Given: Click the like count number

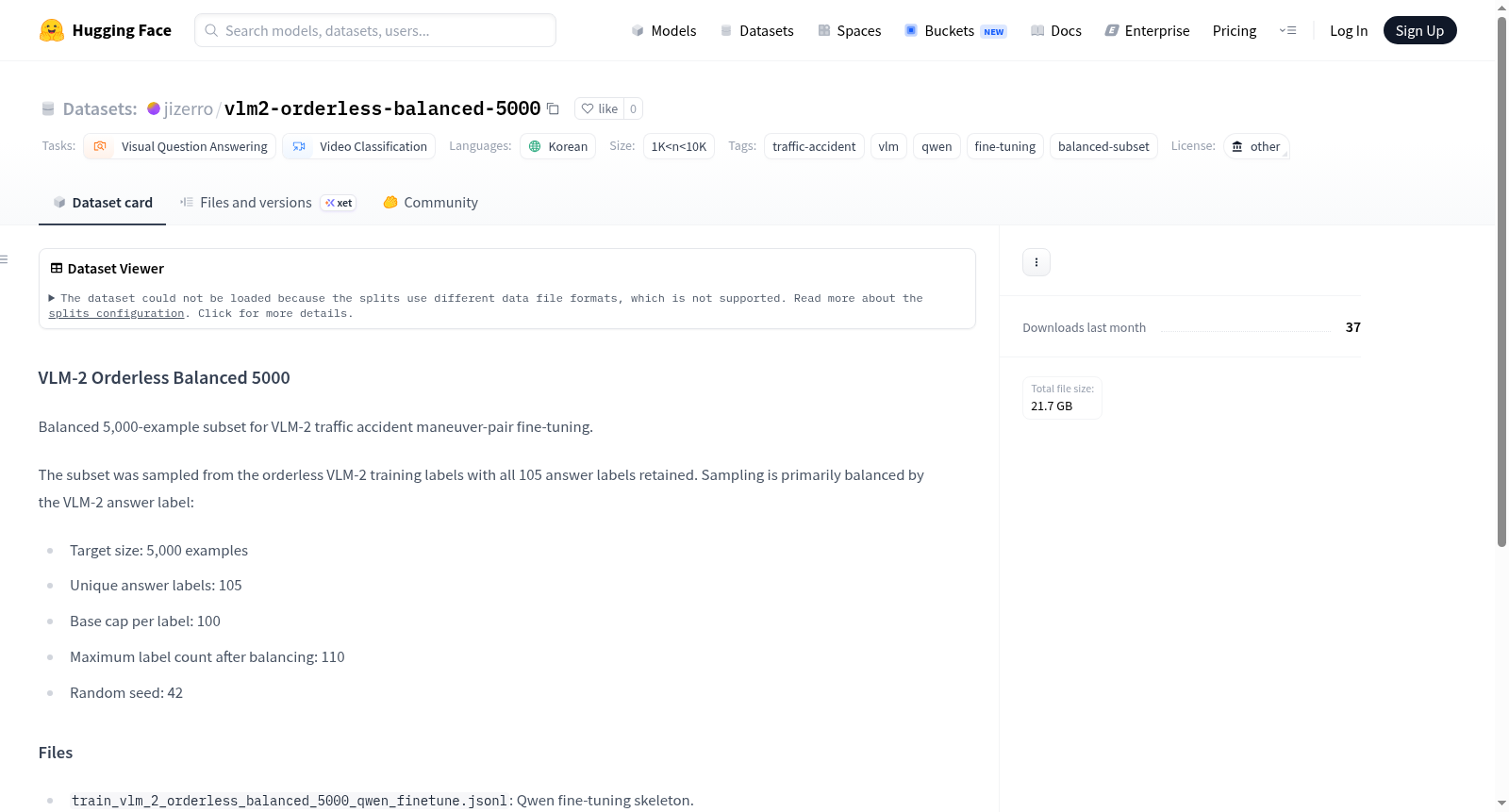Looking at the screenshot, I should (633, 108).
